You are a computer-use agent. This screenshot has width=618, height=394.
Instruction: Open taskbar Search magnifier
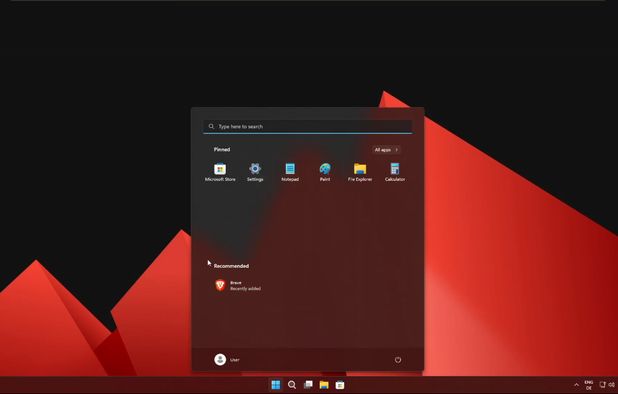pyautogui.click(x=292, y=385)
